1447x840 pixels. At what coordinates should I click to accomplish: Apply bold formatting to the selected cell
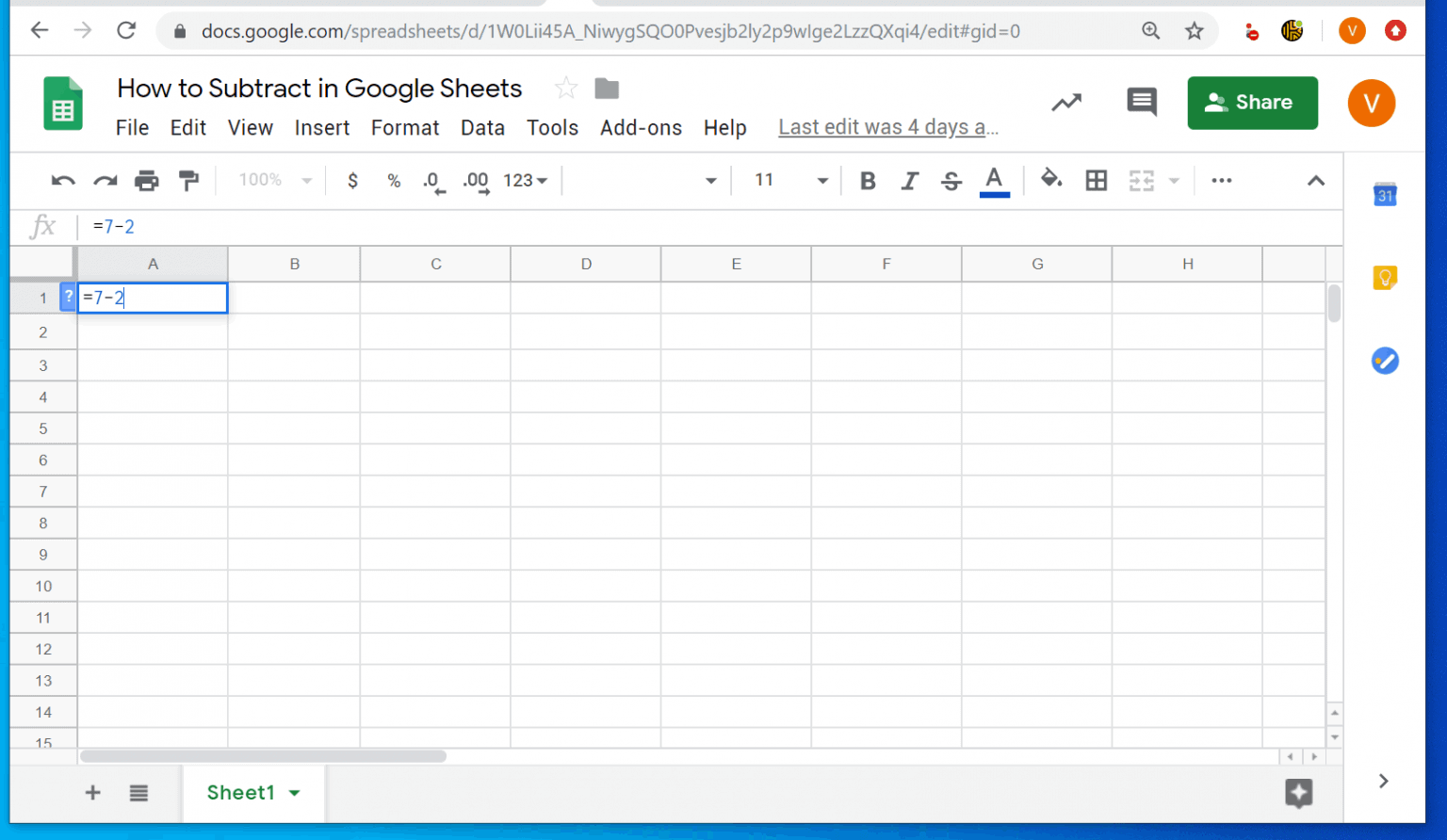tap(867, 180)
